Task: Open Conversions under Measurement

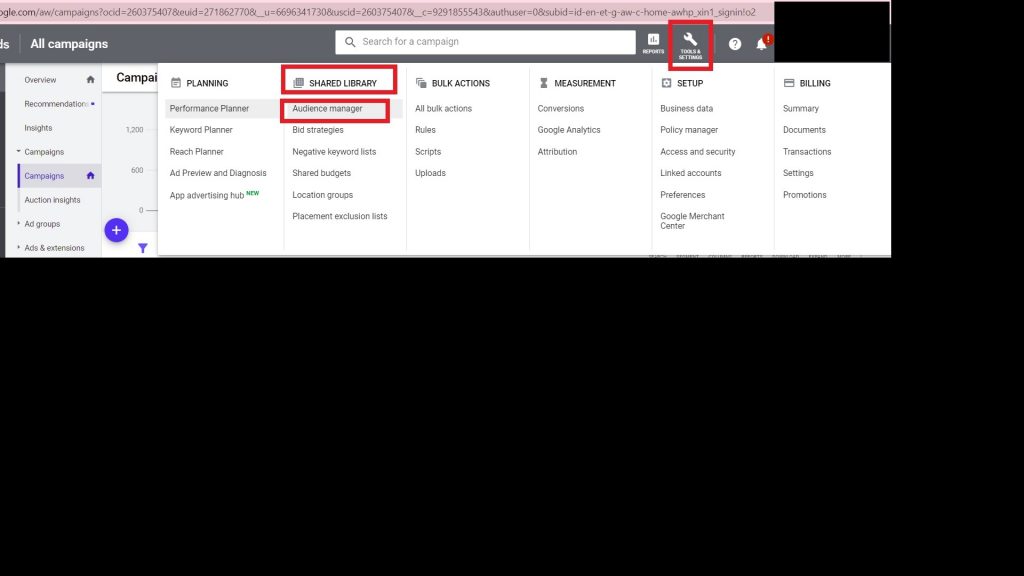Action: [x=560, y=108]
